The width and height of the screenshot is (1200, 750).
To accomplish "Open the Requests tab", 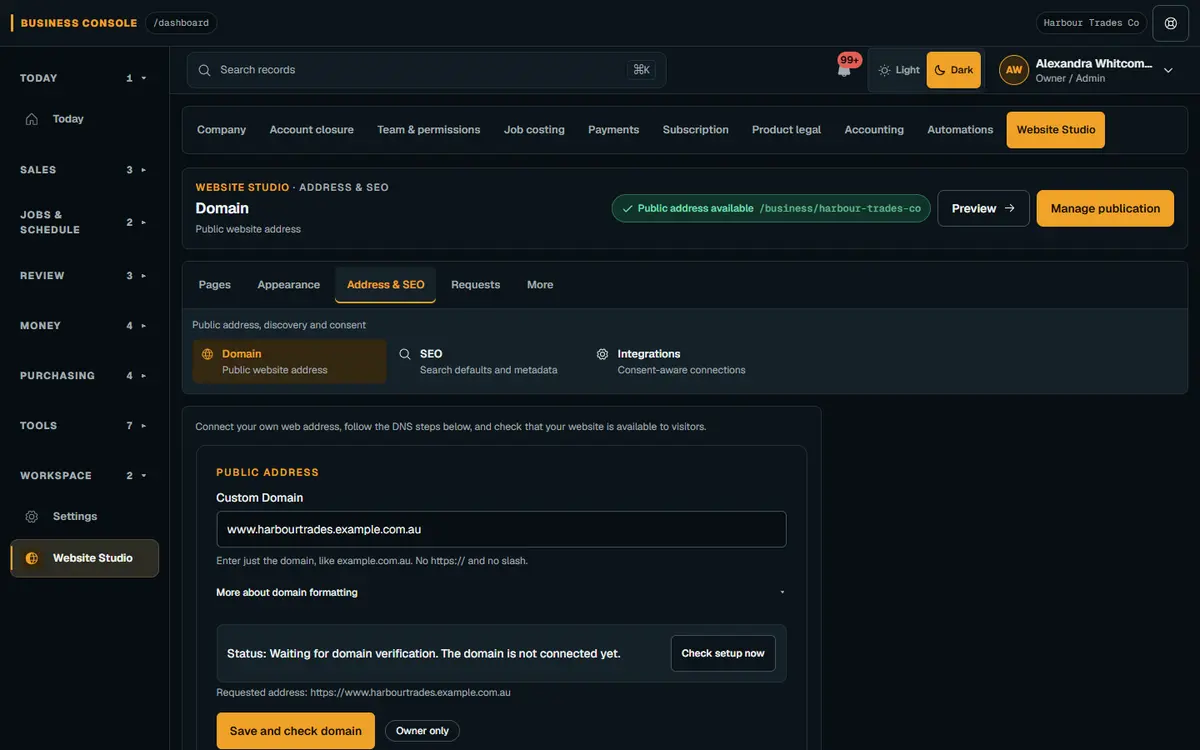I will click(476, 285).
